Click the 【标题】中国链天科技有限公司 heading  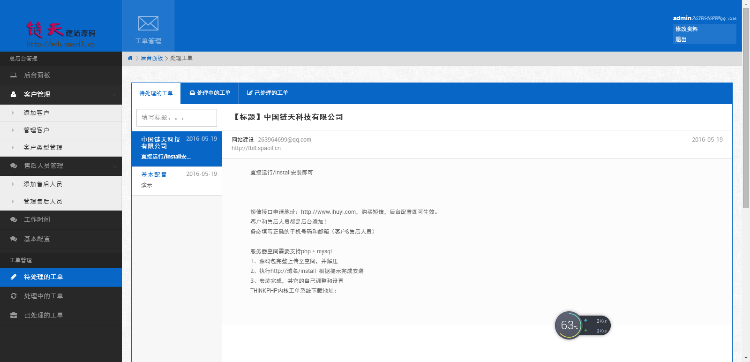[x=287, y=117]
